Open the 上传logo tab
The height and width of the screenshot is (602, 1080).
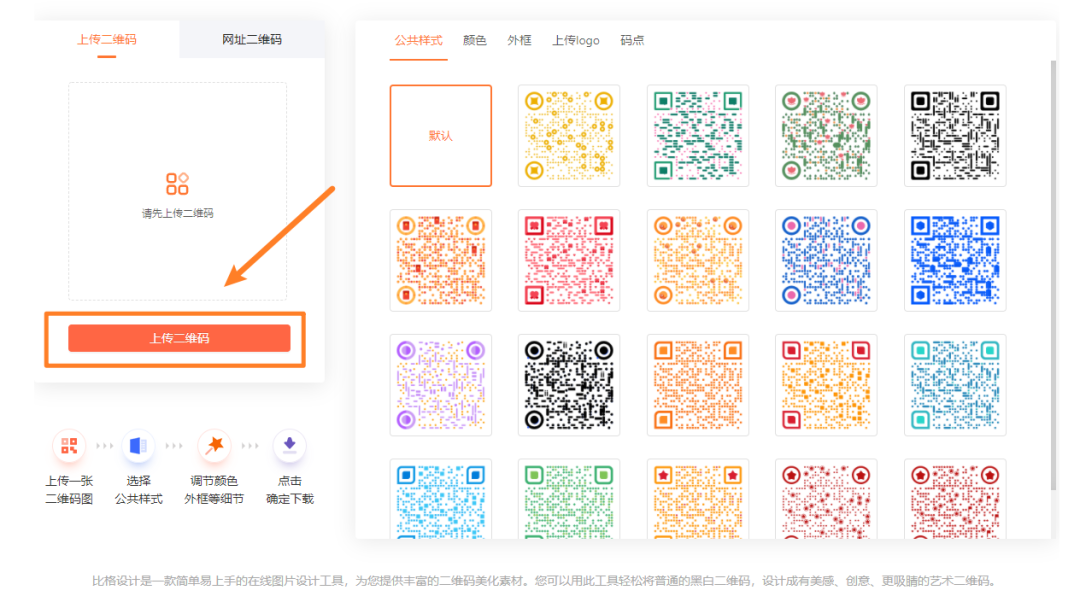(x=576, y=41)
